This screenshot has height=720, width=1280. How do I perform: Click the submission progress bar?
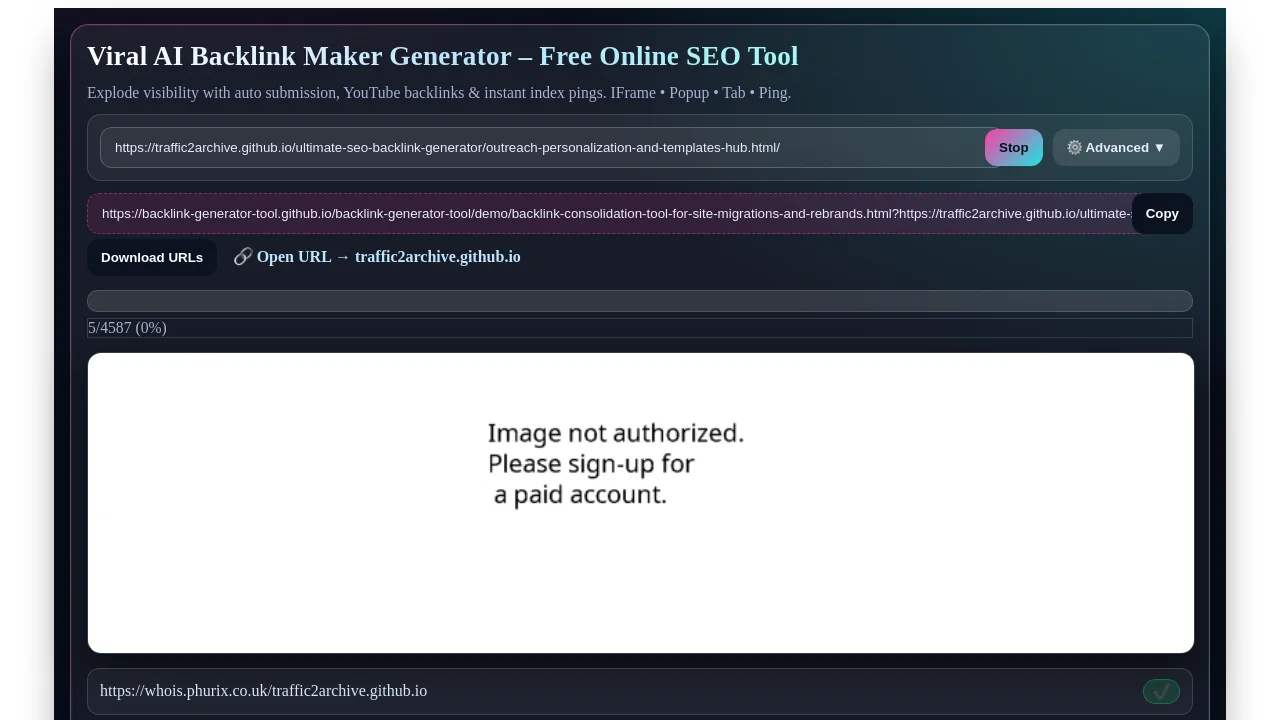640,301
